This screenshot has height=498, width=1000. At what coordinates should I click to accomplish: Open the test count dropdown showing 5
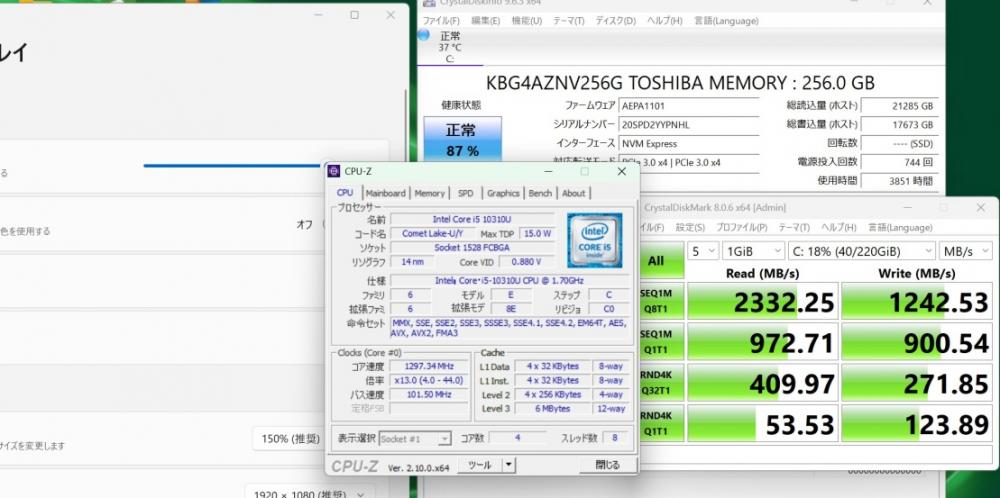pos(703,251)
